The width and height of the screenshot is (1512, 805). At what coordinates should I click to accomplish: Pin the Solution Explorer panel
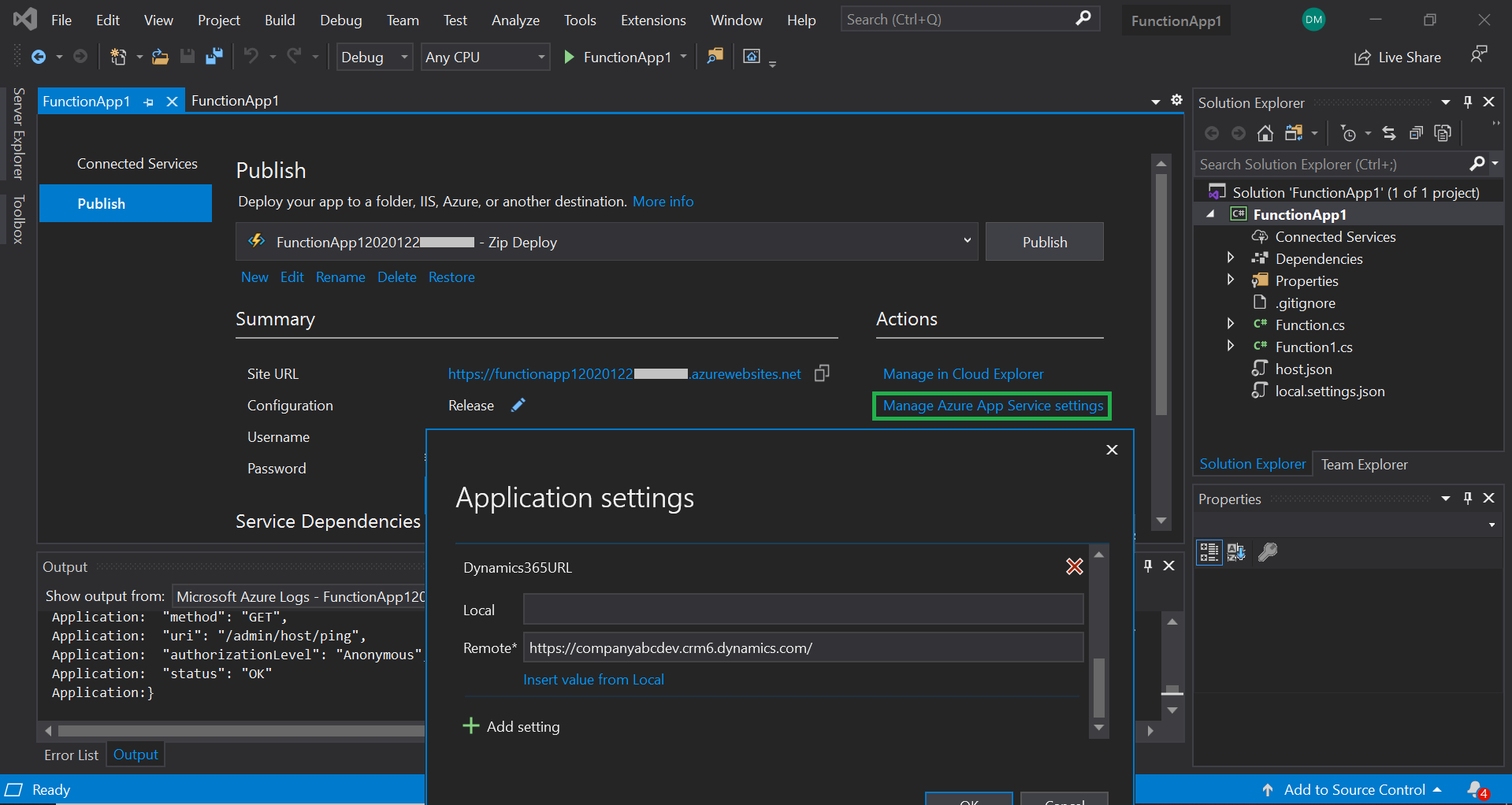(x=1468, y=102)
